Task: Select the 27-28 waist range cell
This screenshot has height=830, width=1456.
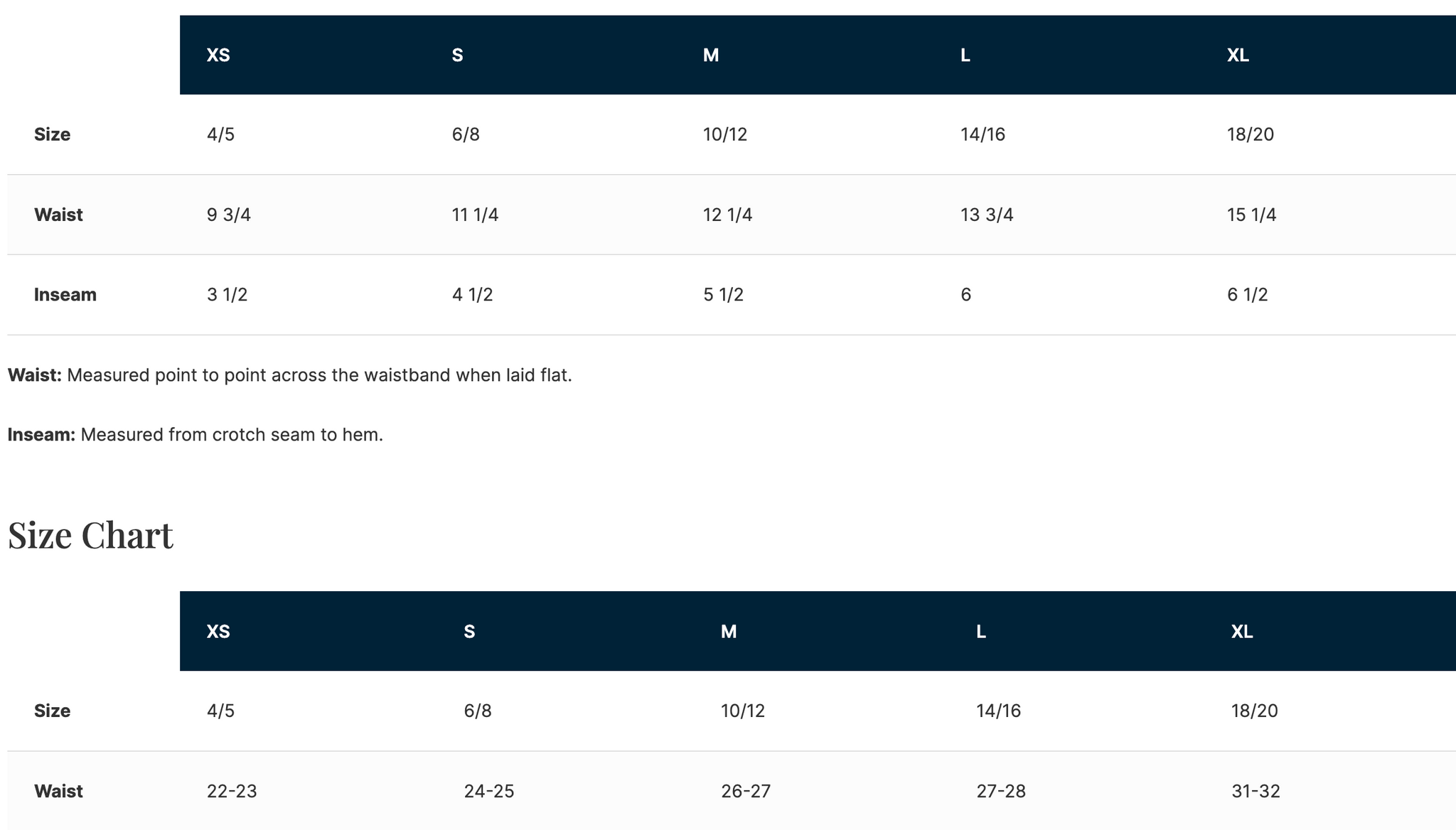Action: [1000, 791]
